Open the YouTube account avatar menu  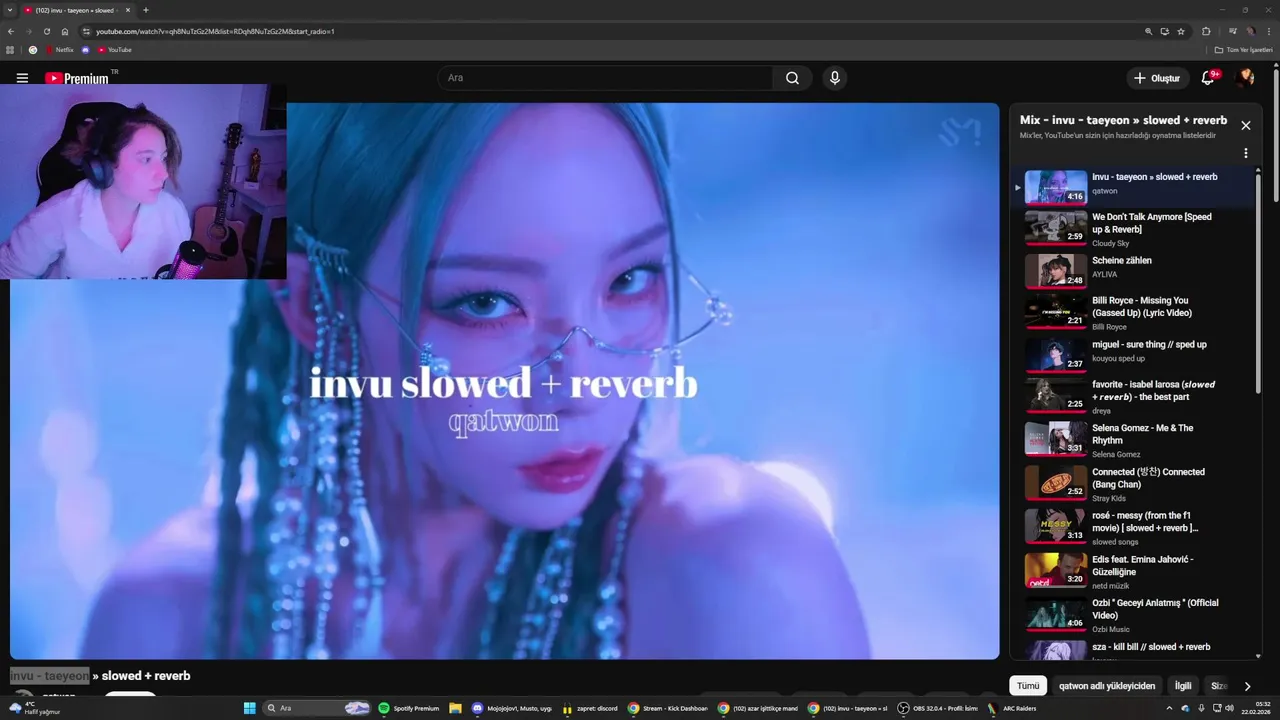(x=1245, y=78)
